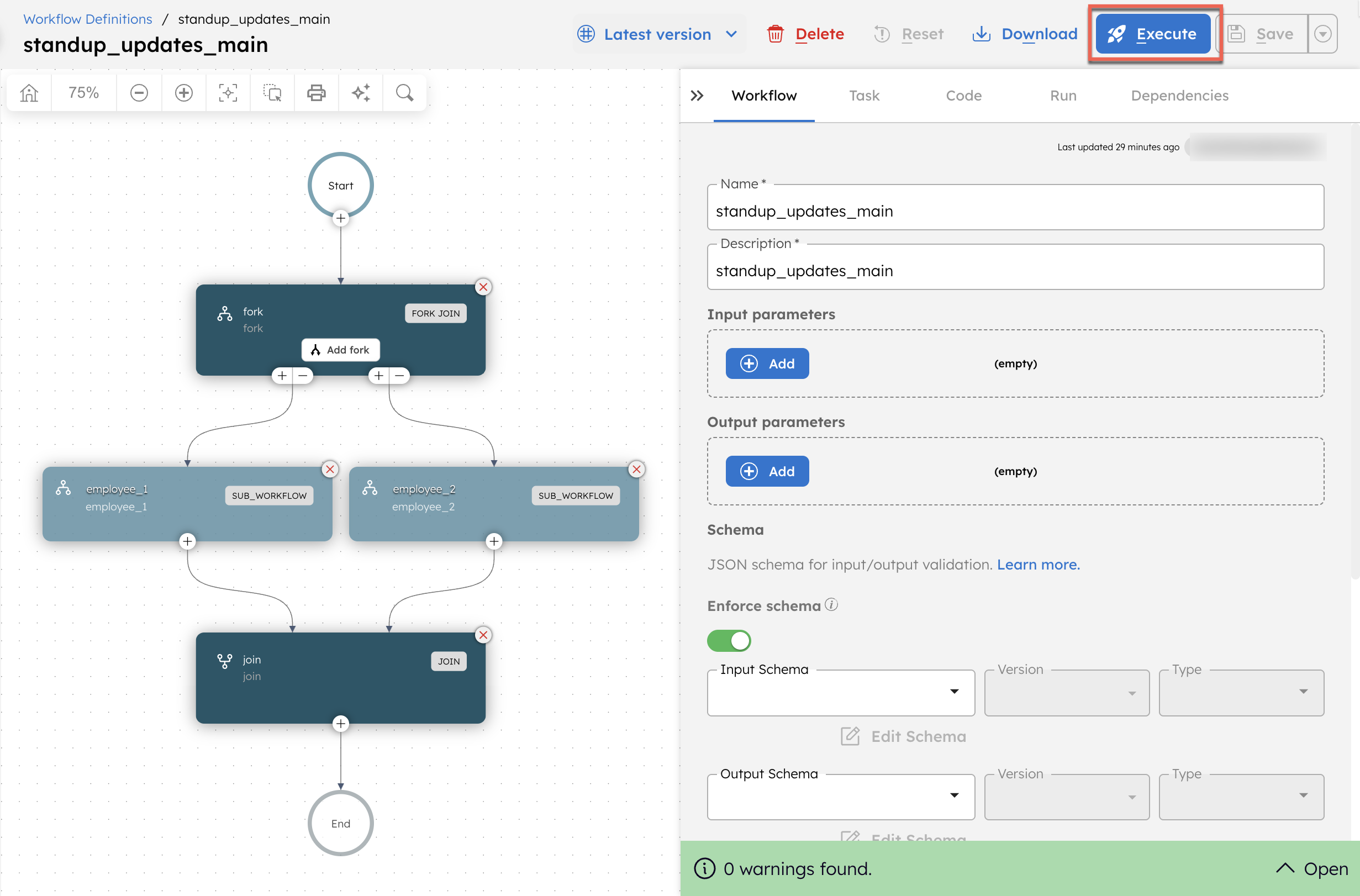This screenshot has height=896, width=1360.
Task: Click the Execute button
Action: click(x=1153, y=34)
